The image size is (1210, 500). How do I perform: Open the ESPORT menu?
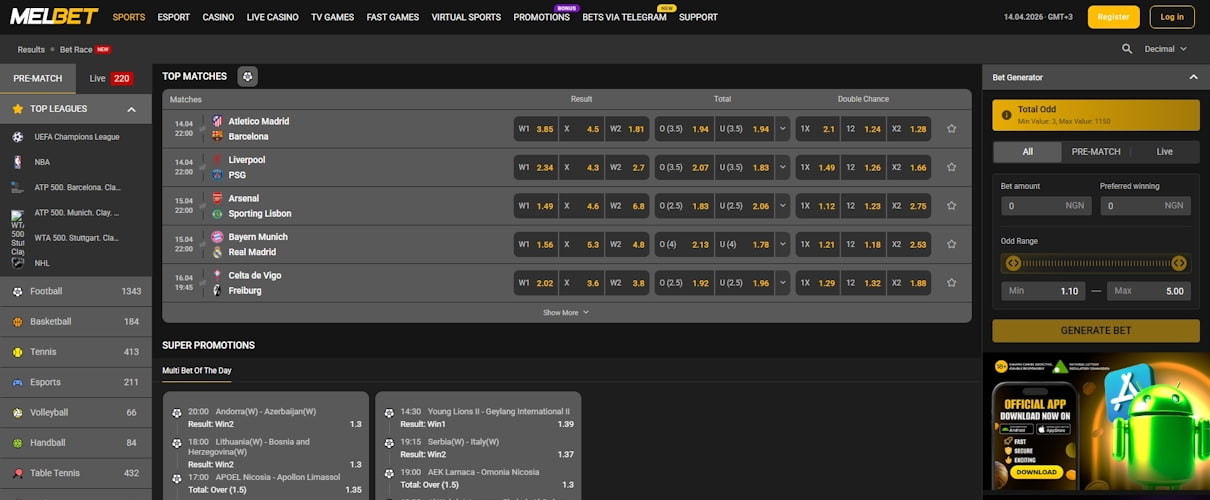(x=174, y=17)
